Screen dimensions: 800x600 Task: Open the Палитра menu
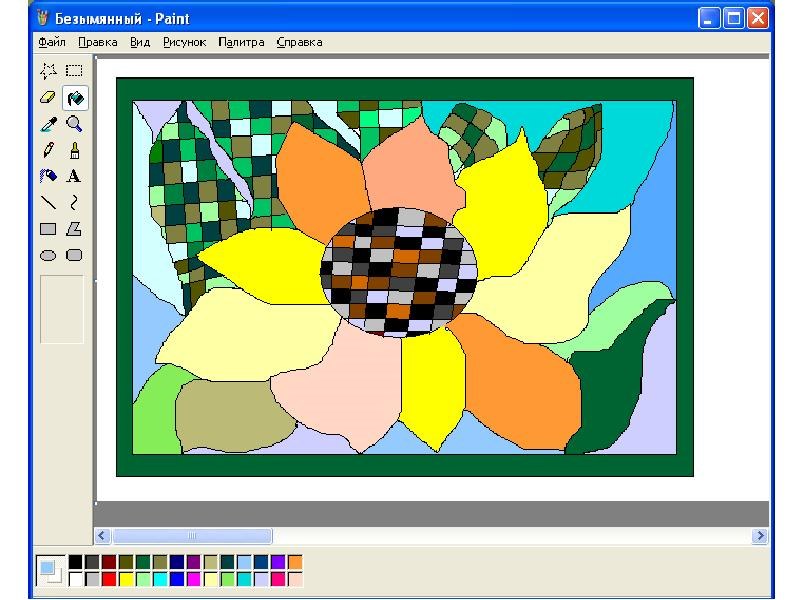tap(241, 42)
